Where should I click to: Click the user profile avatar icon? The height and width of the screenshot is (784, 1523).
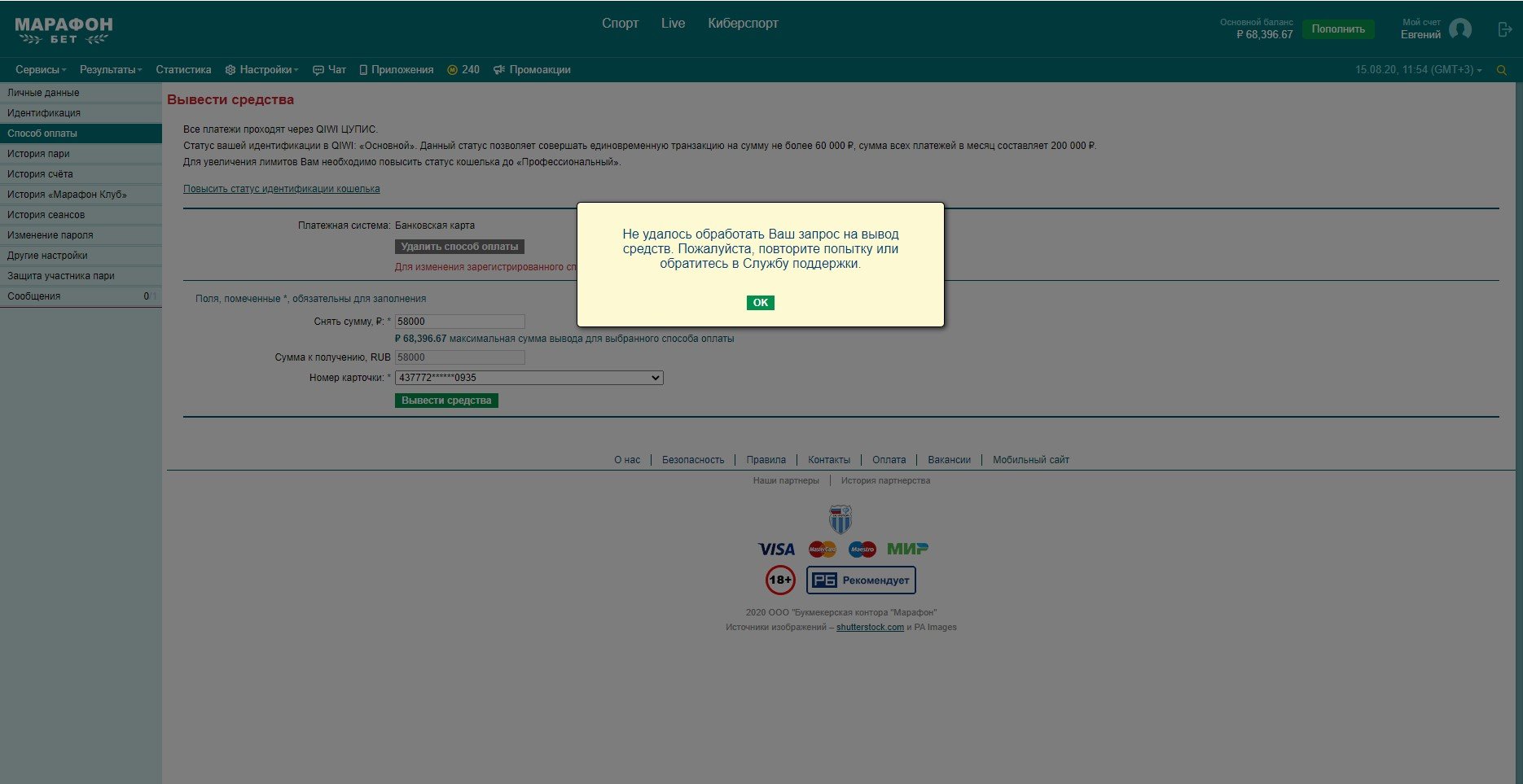[x=1460, y=29]
